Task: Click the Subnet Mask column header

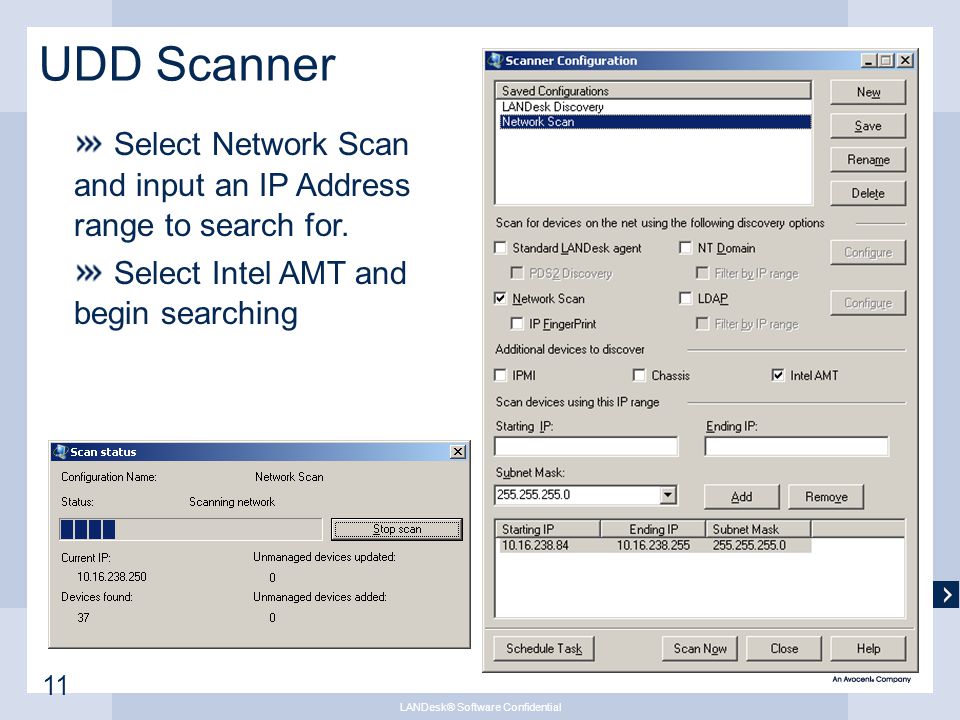Action: pos(759,529)
